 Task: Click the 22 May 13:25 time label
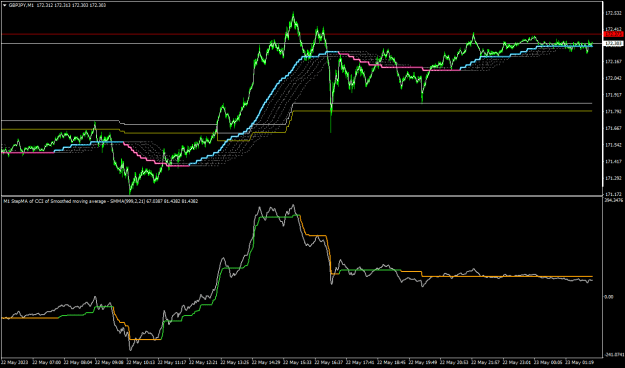235,363
